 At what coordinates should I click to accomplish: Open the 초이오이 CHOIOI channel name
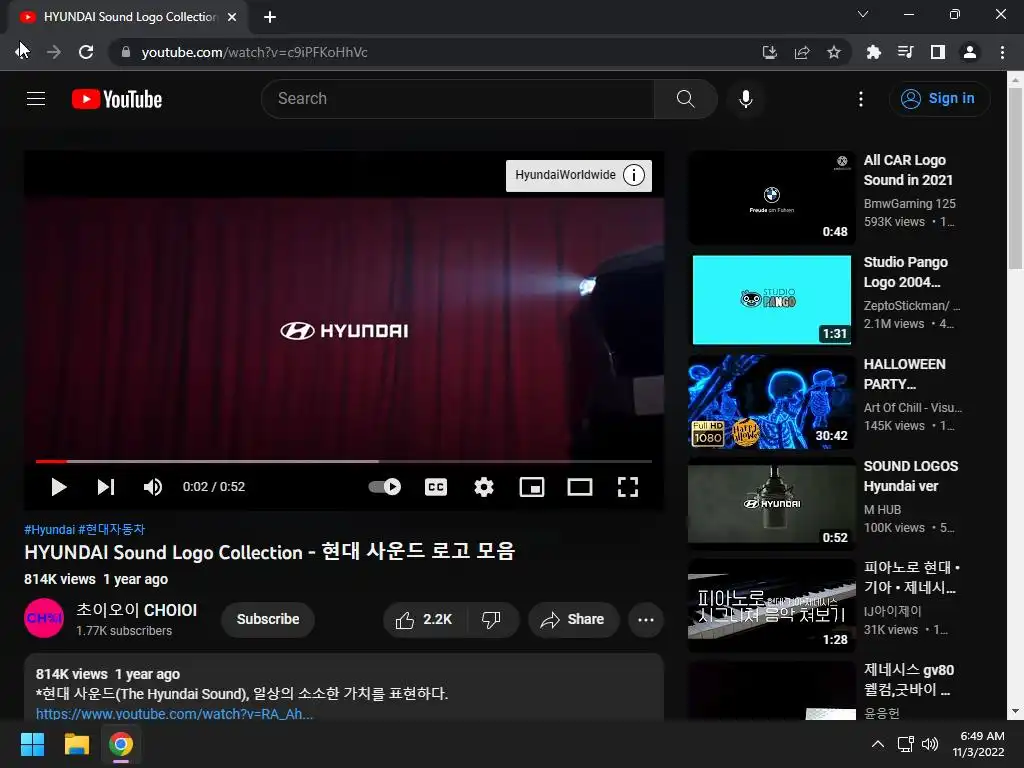pos(136,610)
